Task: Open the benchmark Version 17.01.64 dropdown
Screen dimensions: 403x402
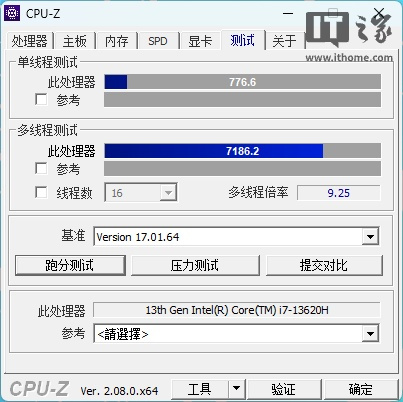Action: click(370, 237)
